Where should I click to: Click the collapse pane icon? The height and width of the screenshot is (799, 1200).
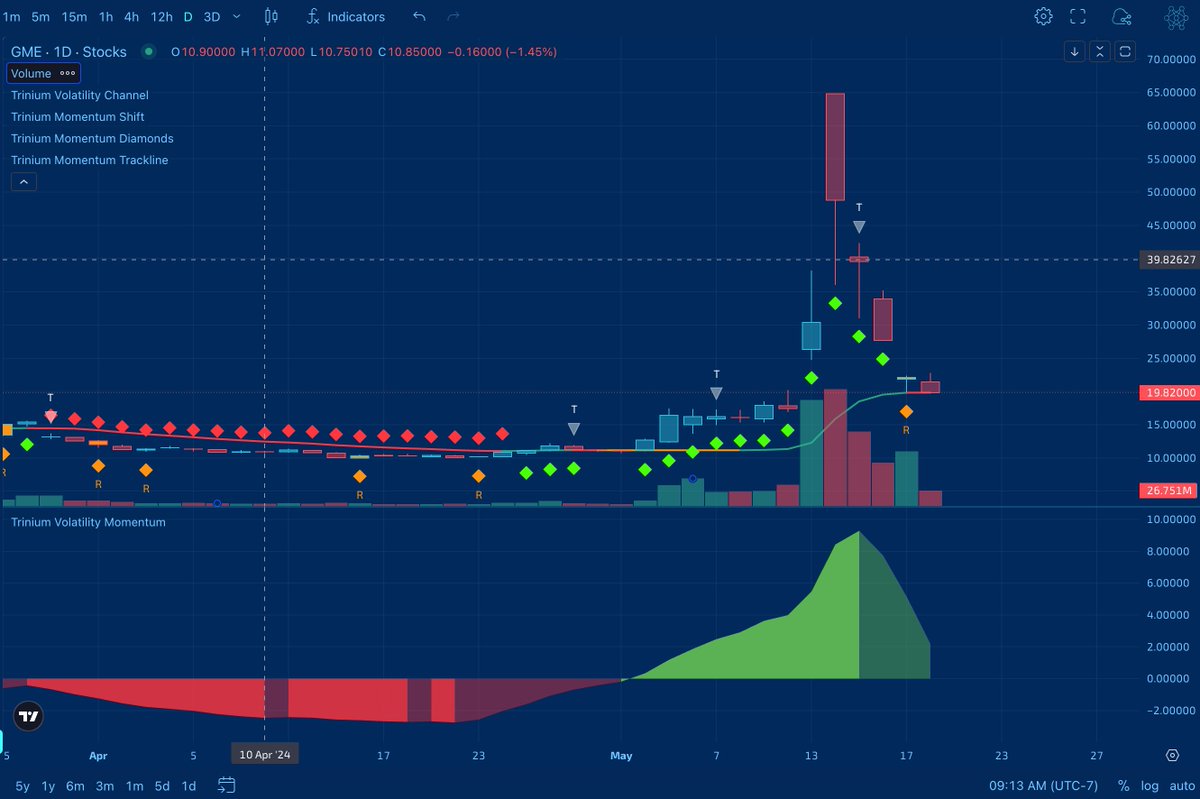coord(1100,52)
